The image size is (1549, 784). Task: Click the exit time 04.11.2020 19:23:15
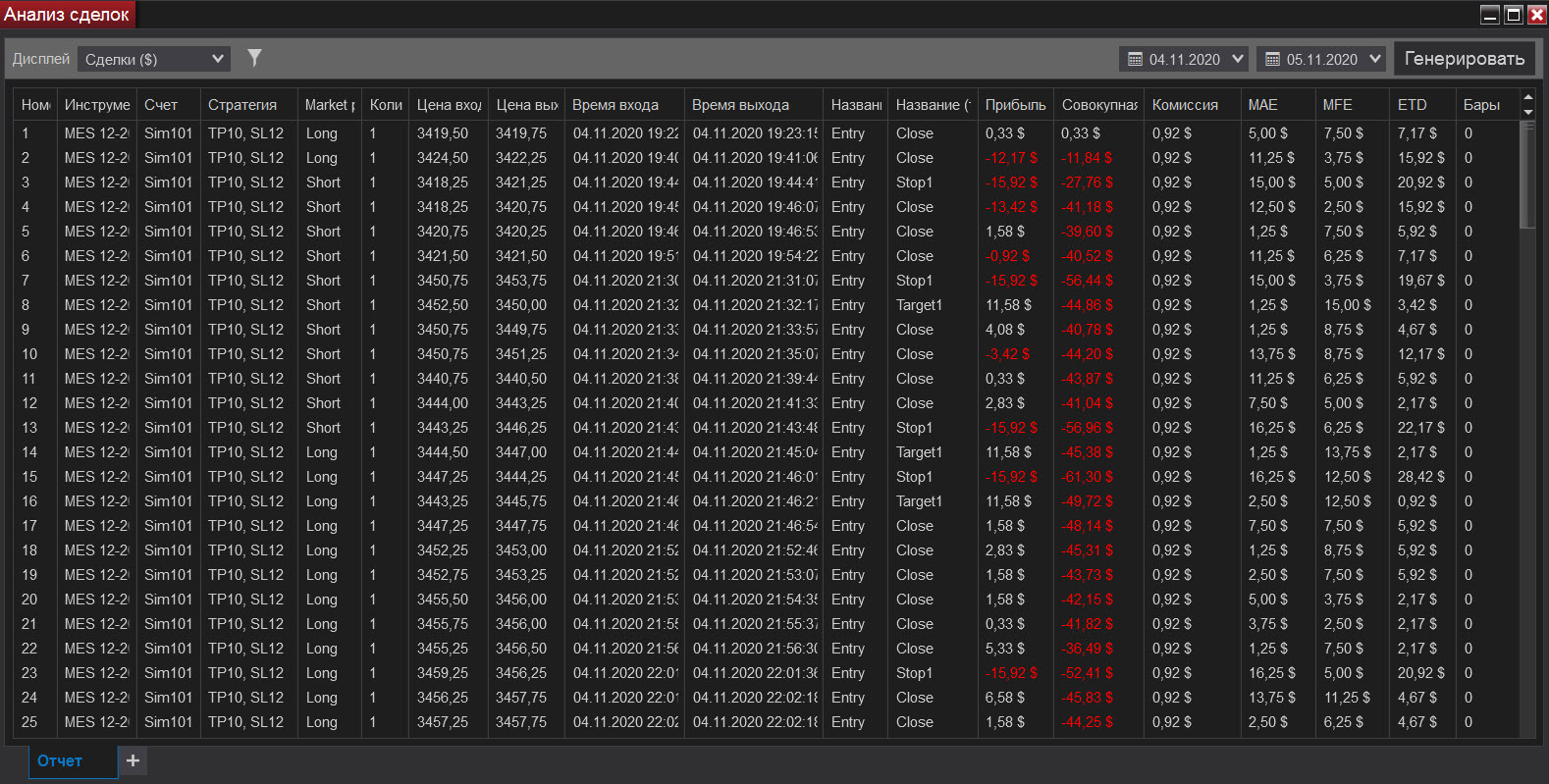point(755,133)
